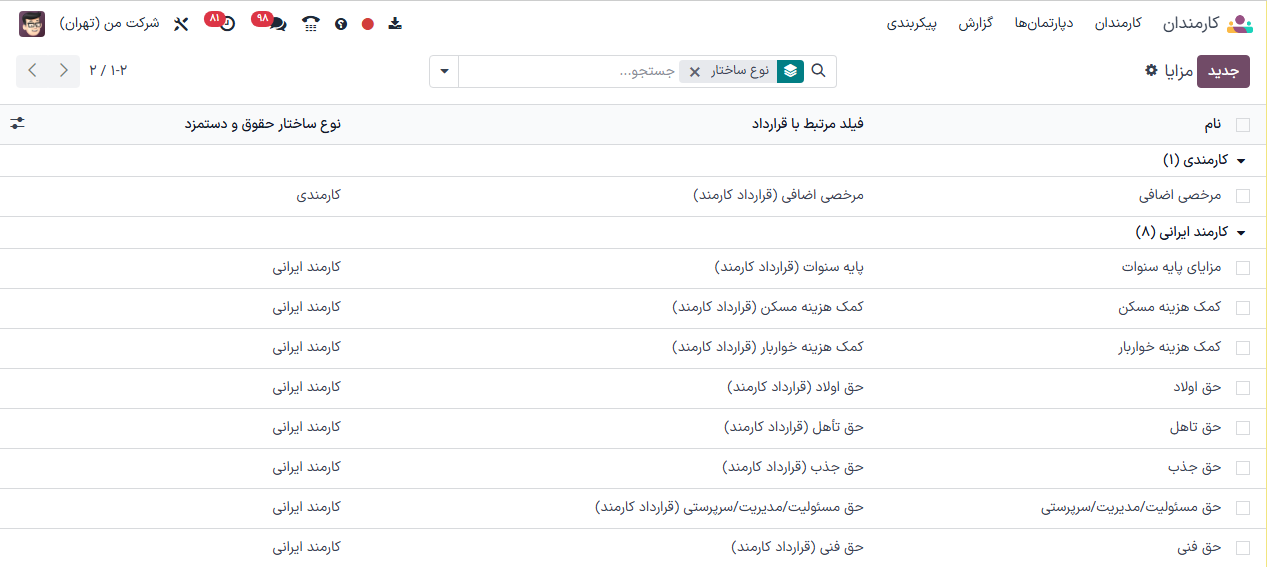
Task: Open the پیکربندی menu
Action: tap(912, 24)
